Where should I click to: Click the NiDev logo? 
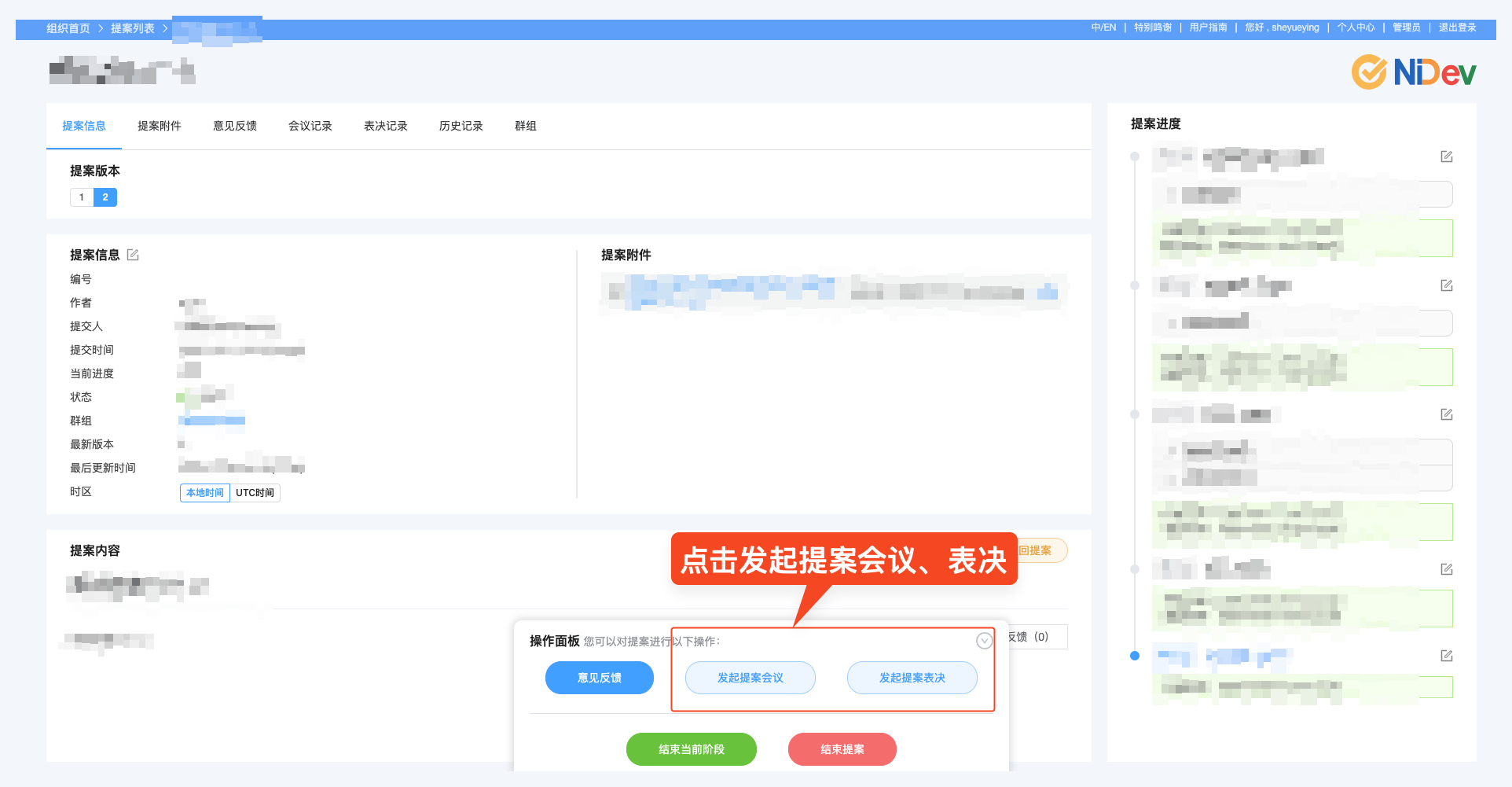tap(1412, 72)
